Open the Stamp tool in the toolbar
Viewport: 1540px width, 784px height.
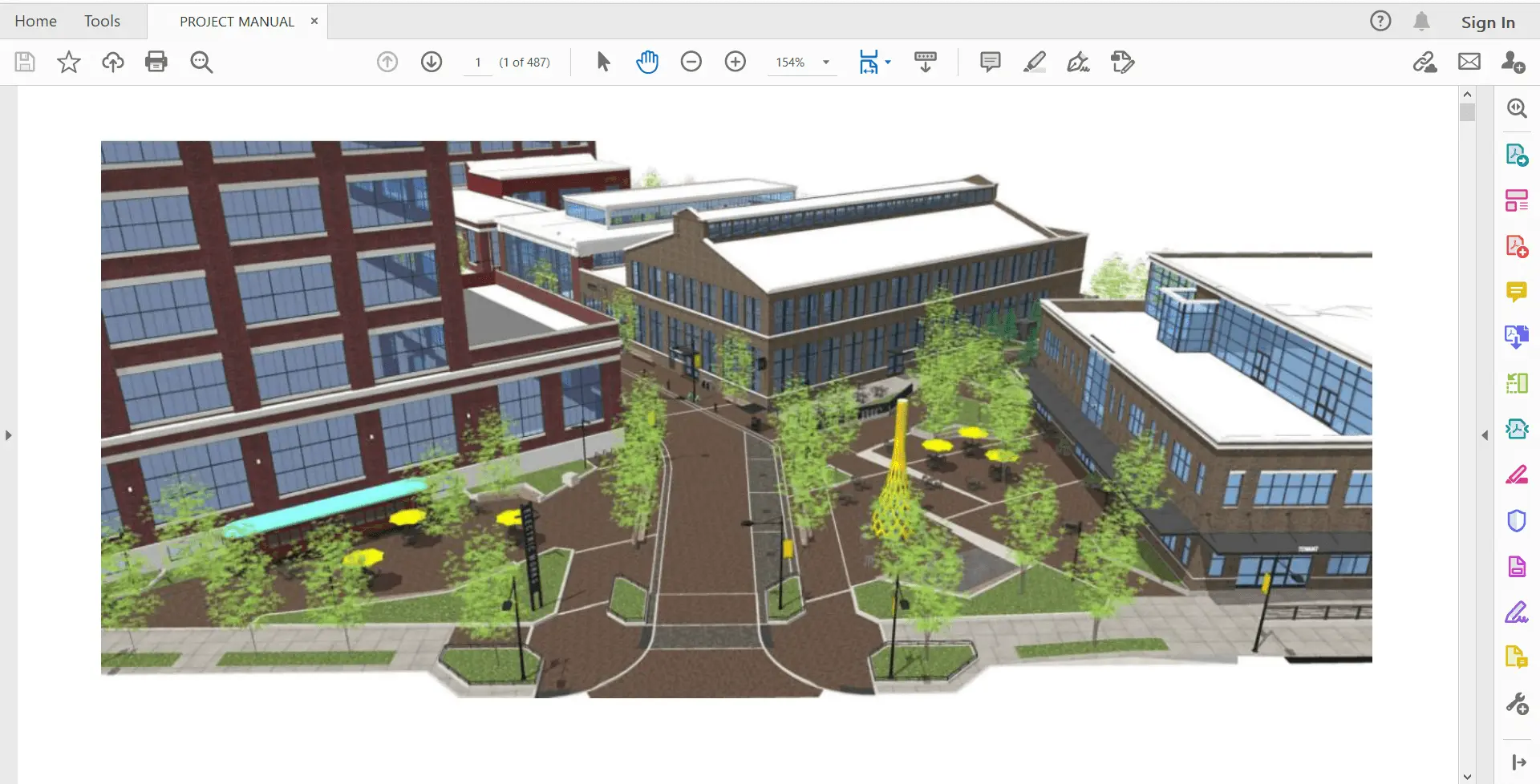(x=1122, y=62)
